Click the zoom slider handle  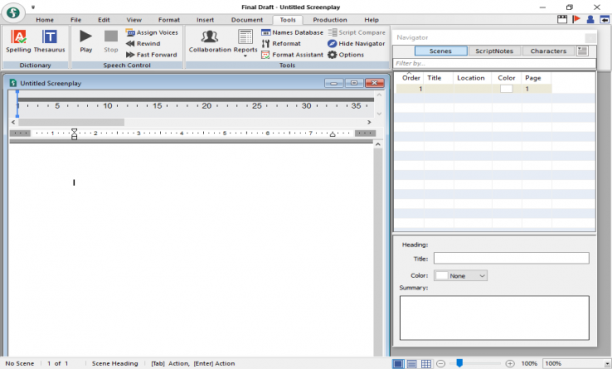(459, 364)
